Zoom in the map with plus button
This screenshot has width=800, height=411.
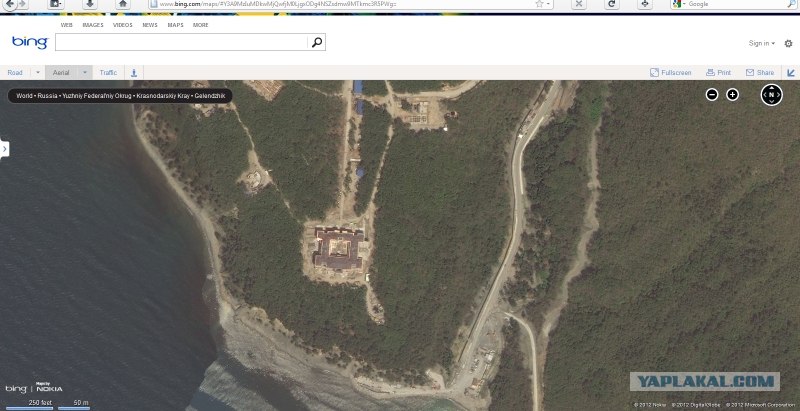coord(732,94)
